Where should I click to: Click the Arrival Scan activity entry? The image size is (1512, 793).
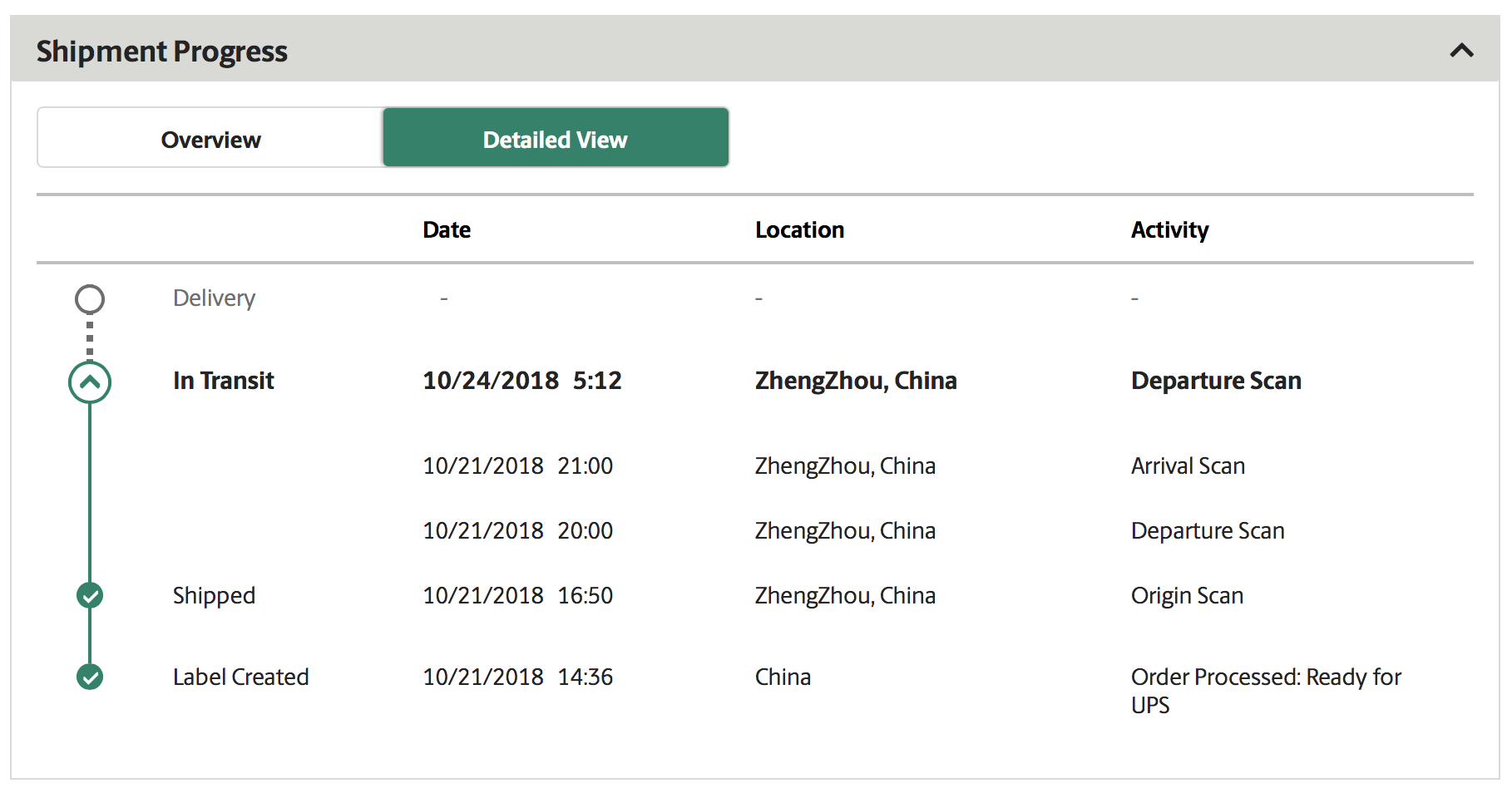click(x=1188, y=465)
